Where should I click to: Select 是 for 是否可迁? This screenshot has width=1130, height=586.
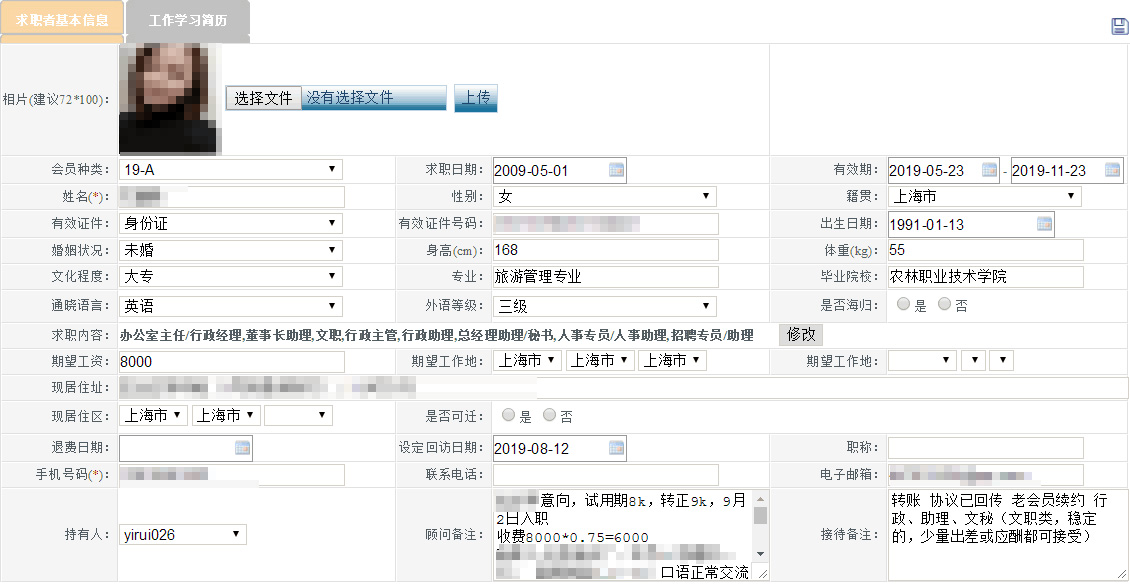508,414
